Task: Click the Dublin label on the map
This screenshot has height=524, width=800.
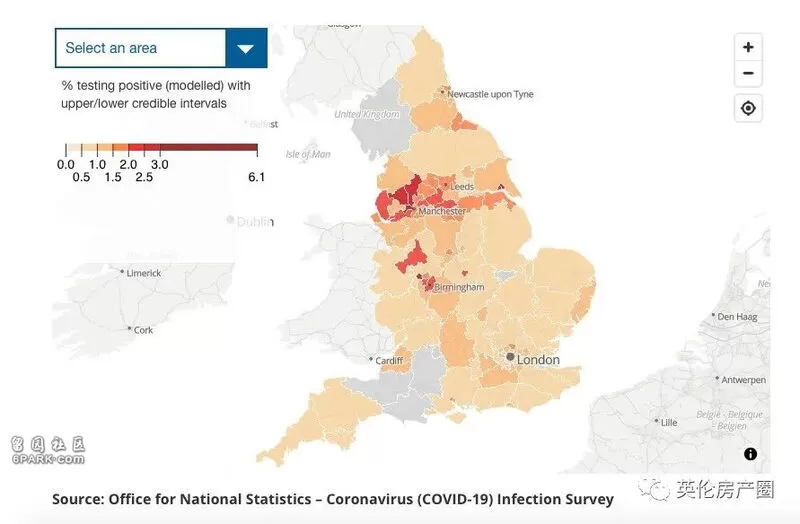Action: pos(255,221)
